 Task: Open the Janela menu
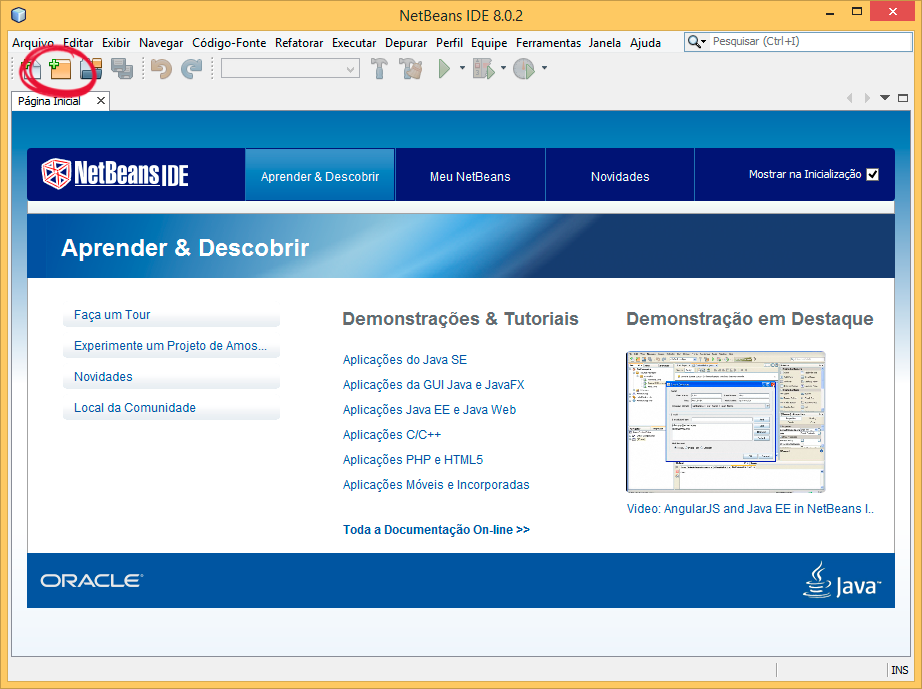pos(604,43)
